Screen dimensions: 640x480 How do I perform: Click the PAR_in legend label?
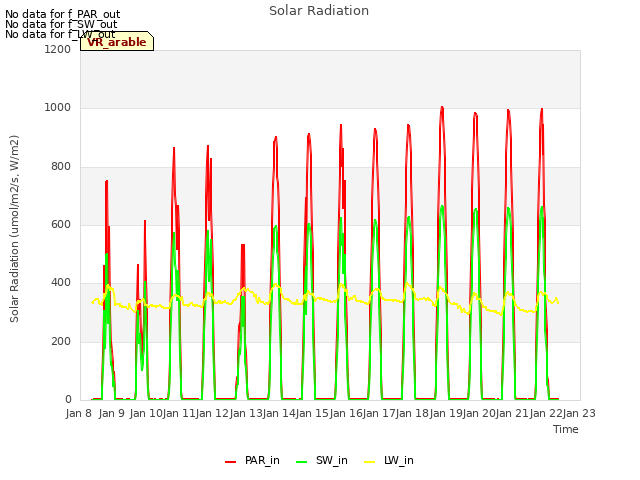(262, 460)
